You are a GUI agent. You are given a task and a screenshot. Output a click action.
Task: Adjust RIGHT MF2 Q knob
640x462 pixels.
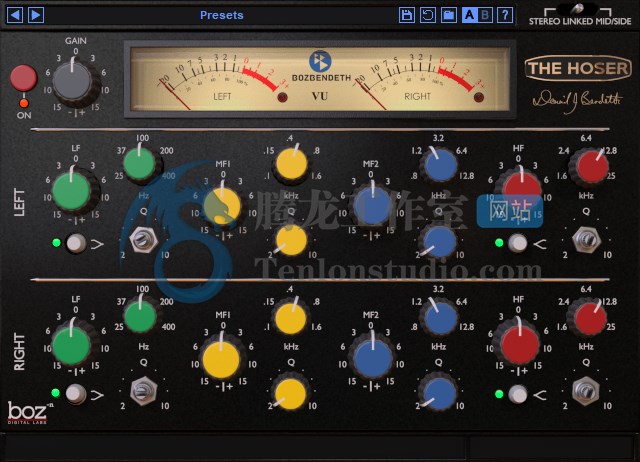click(x=439, y=393)
